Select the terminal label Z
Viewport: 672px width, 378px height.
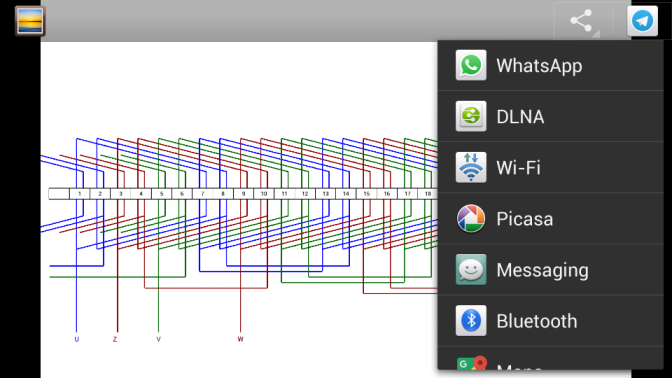(x=115, y=339)
